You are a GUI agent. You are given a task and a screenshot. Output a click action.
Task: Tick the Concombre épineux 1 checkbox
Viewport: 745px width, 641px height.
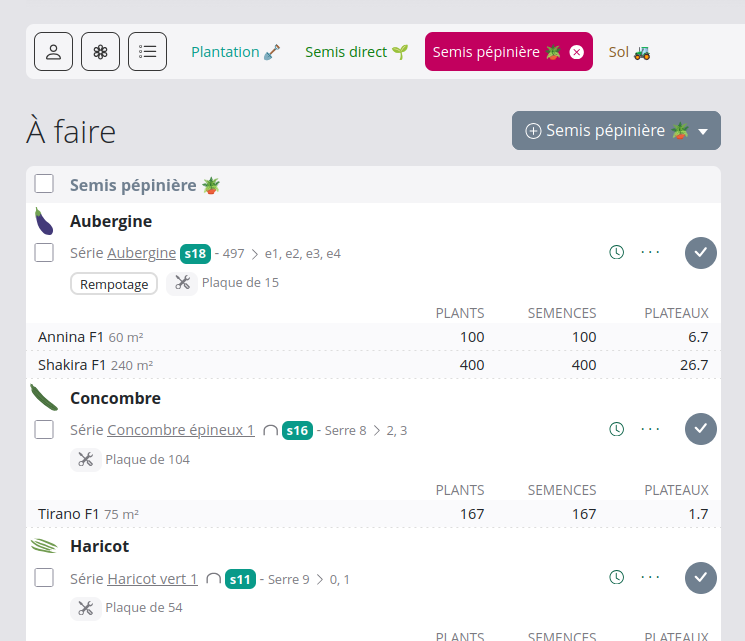44,430
